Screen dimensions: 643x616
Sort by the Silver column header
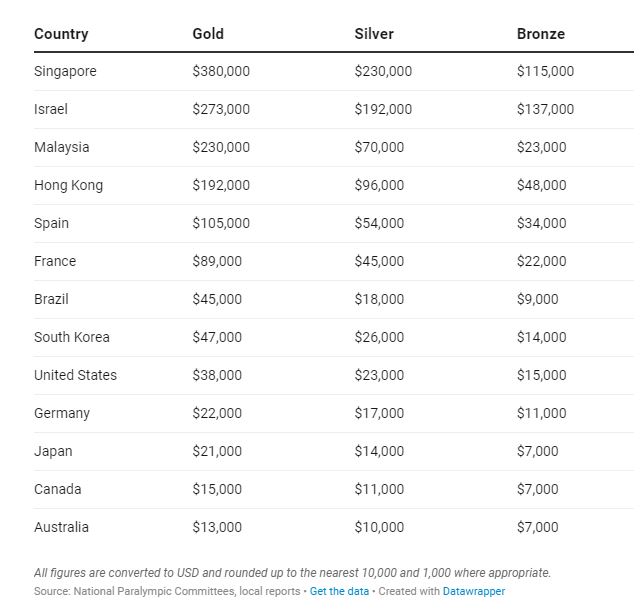point(374,34)
